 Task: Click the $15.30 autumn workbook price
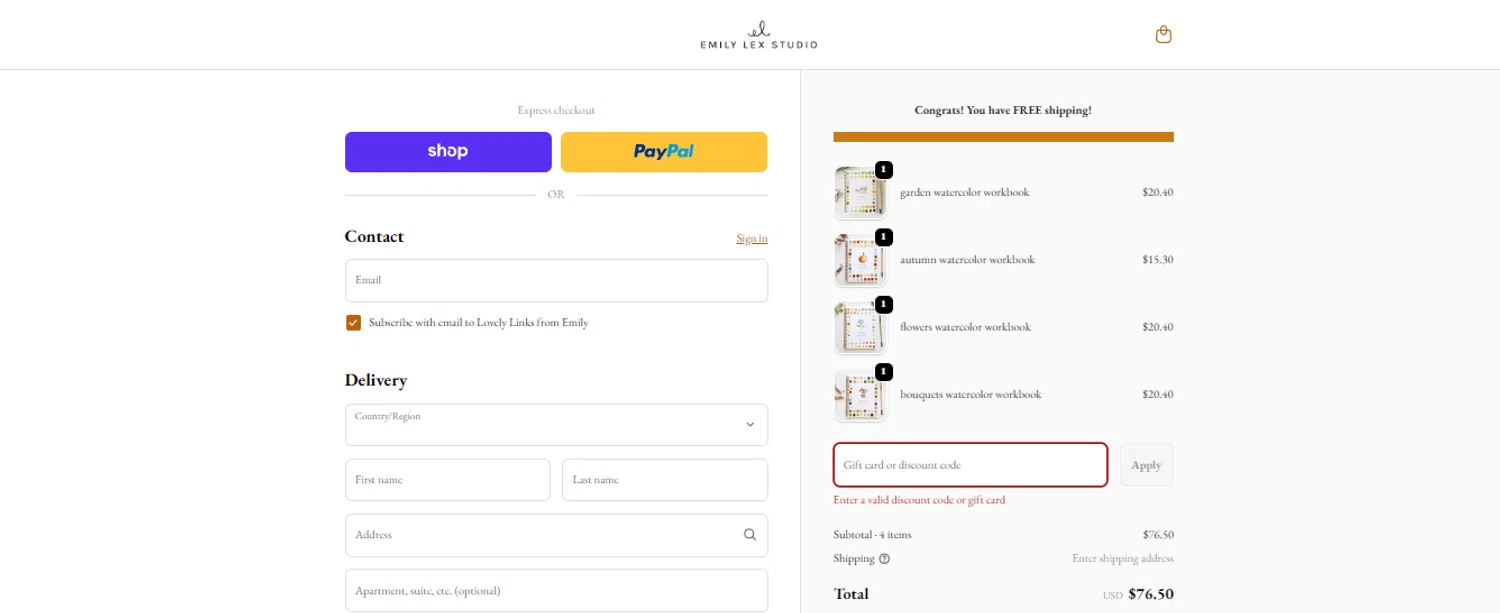click(1158, 260)
